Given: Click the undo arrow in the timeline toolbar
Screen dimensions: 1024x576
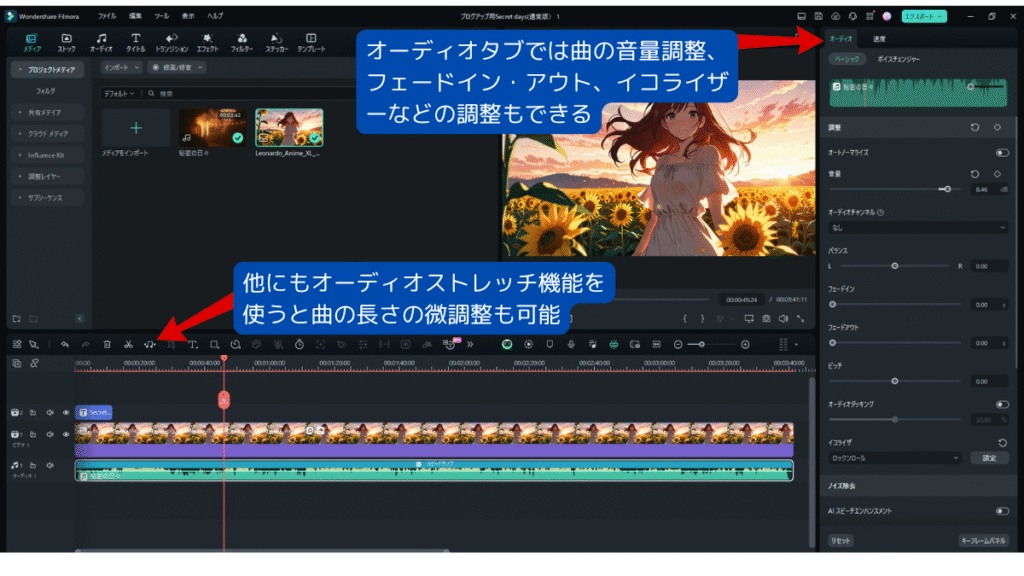Looking at the screenshot, I should click(x=65, y=345).
